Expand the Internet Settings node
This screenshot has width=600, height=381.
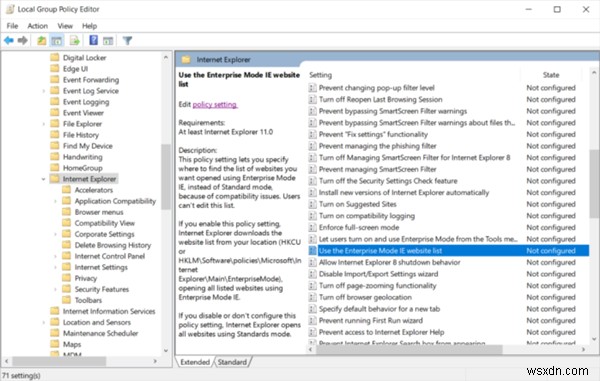point(55,267)
